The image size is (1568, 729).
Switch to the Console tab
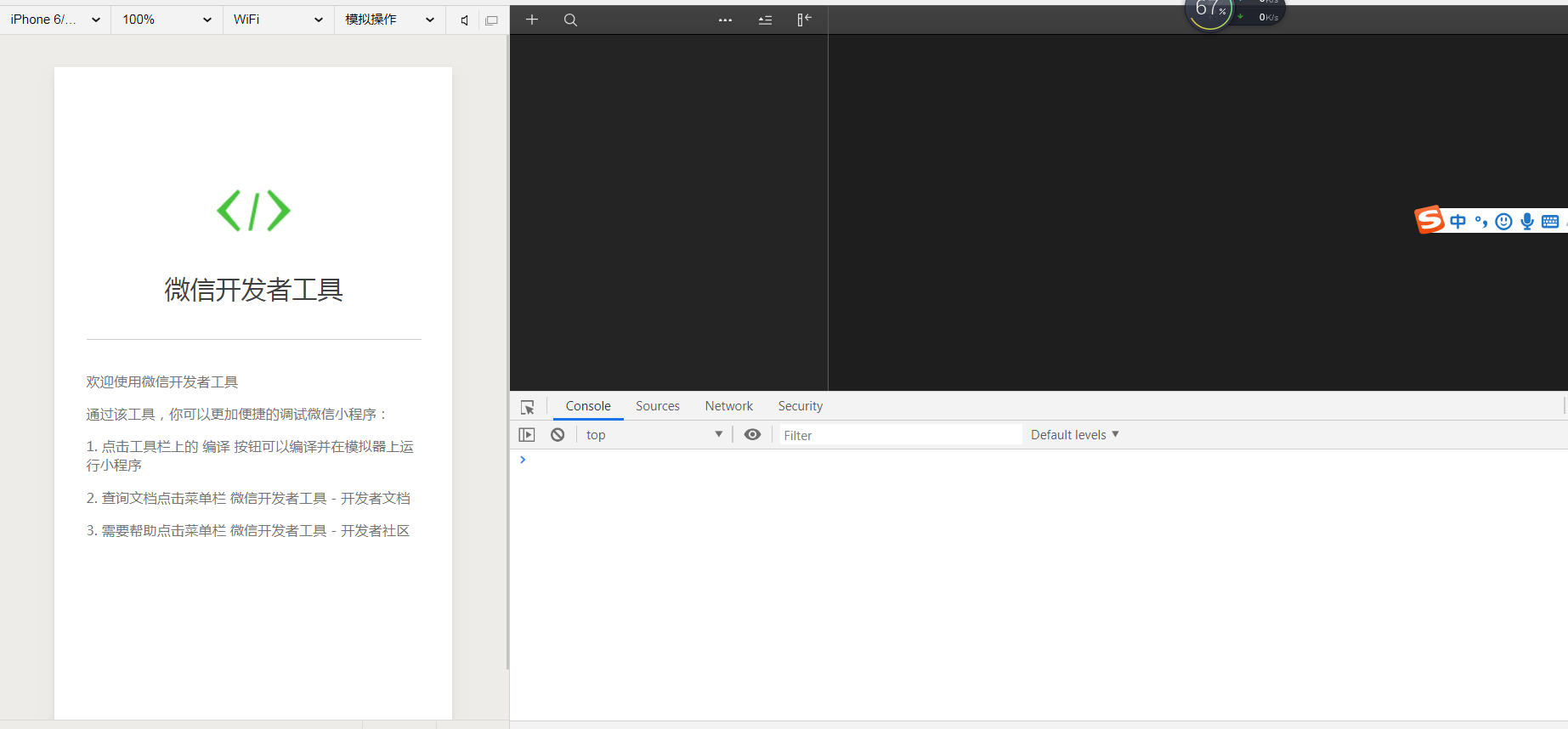coord(588,406)
